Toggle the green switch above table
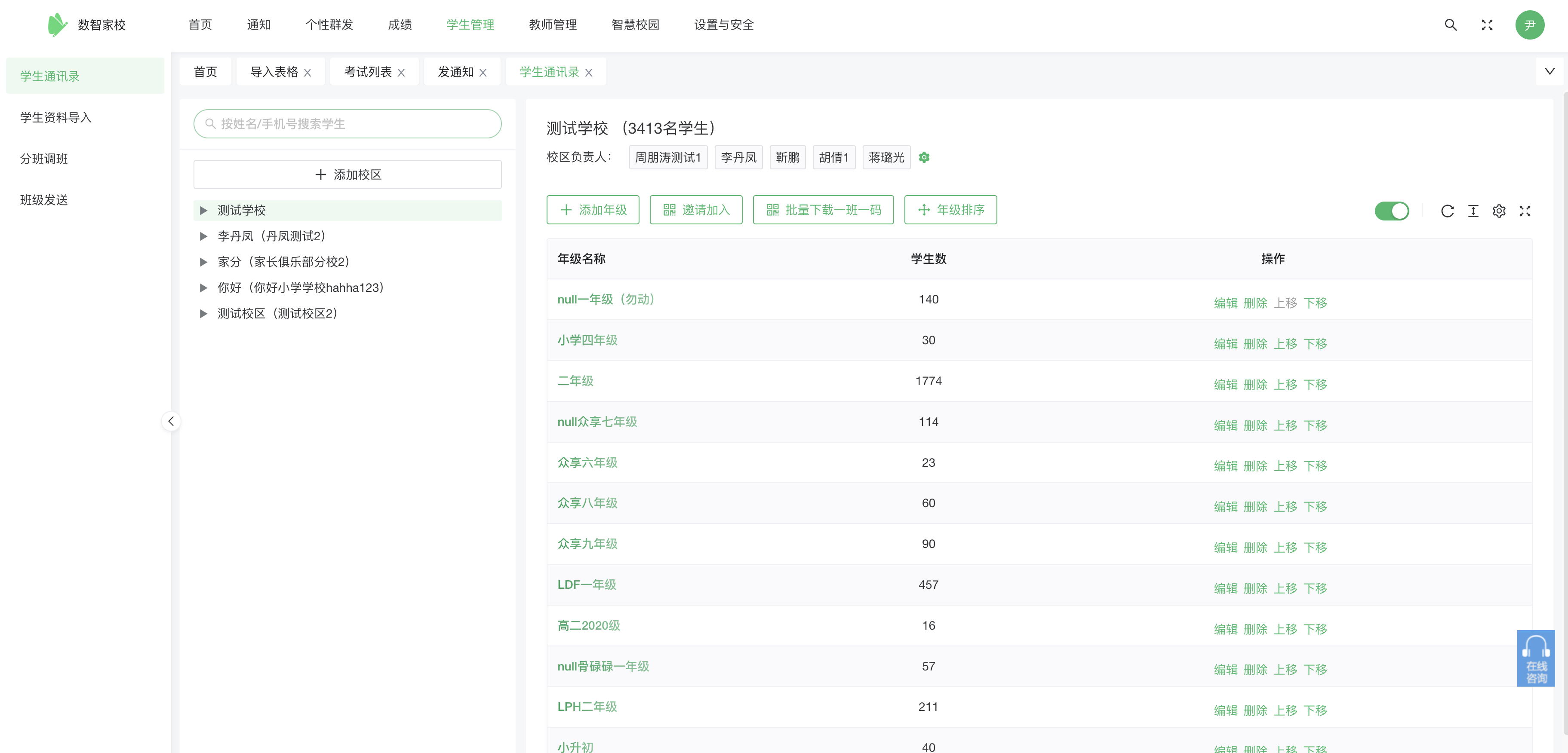Screen dimensions: 1568x753 tap(1392, 211)
